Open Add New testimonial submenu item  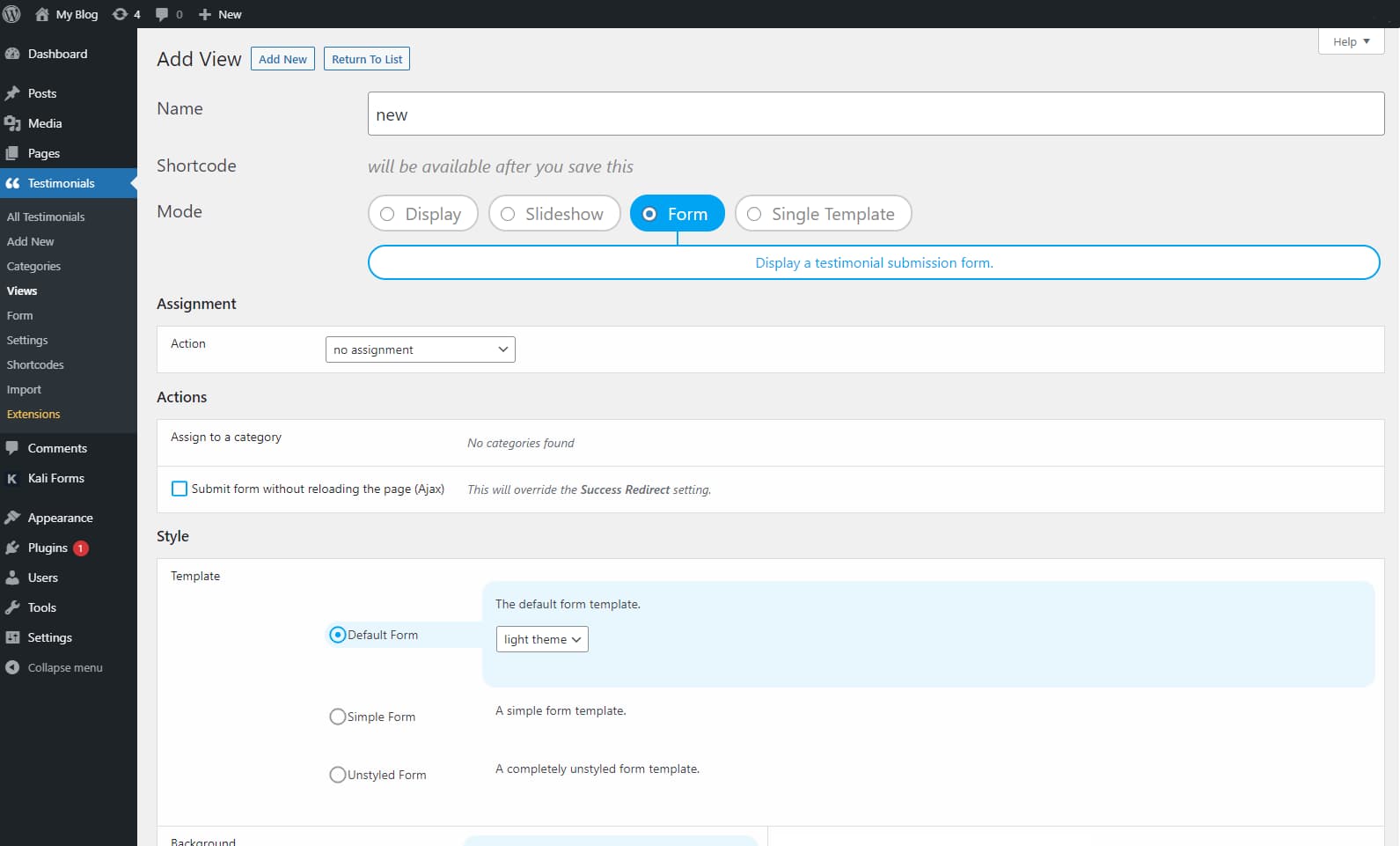click(31, 241)
